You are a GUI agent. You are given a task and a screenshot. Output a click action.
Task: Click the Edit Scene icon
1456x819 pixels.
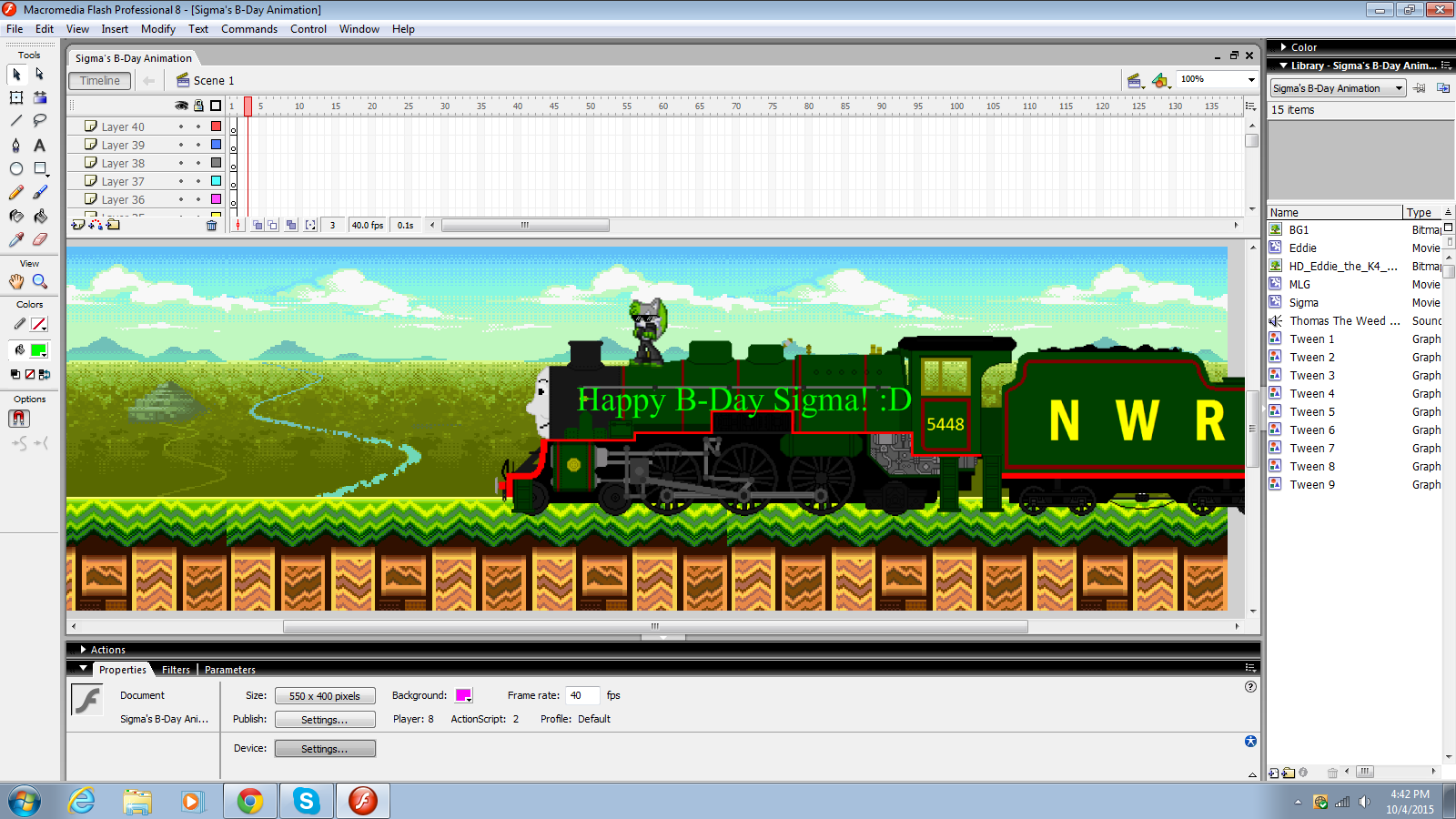coord(1134,81)
